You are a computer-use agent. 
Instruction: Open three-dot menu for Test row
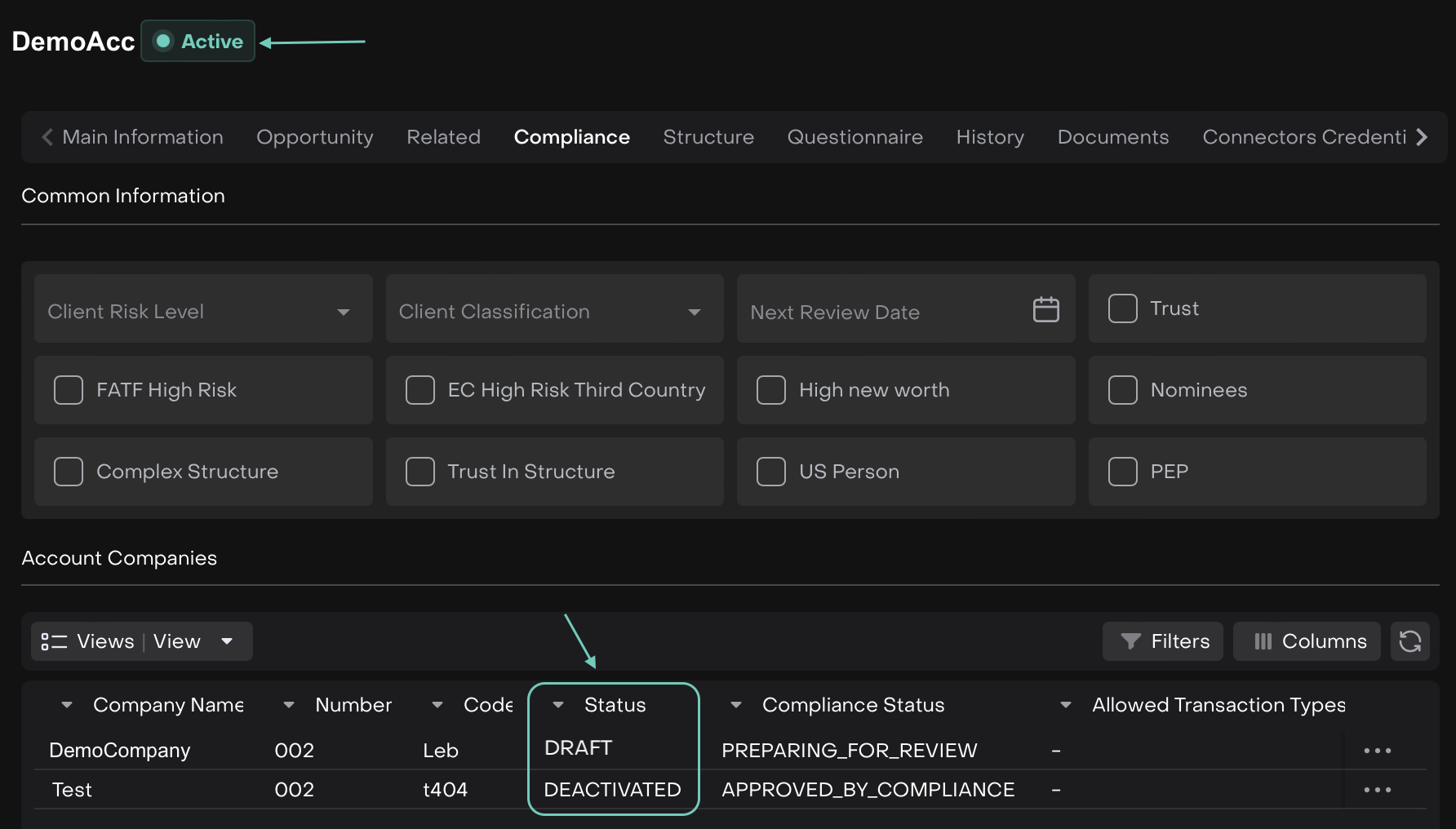[1377, 790]
